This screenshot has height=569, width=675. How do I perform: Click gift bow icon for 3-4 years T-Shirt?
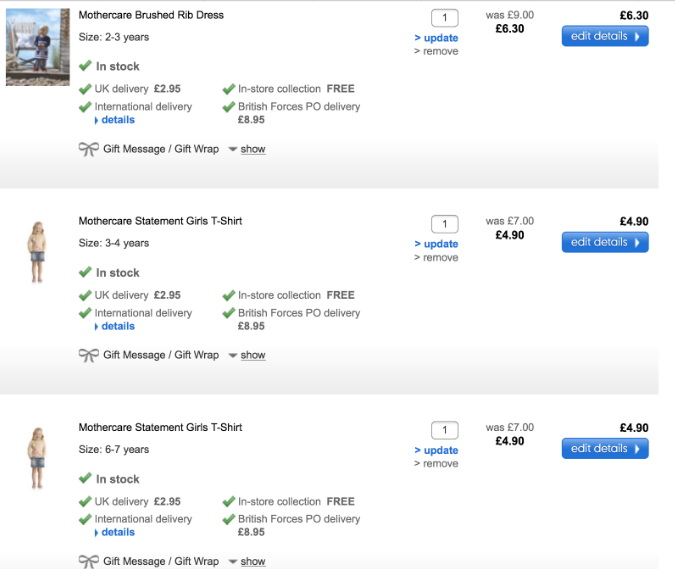(89, 355)
